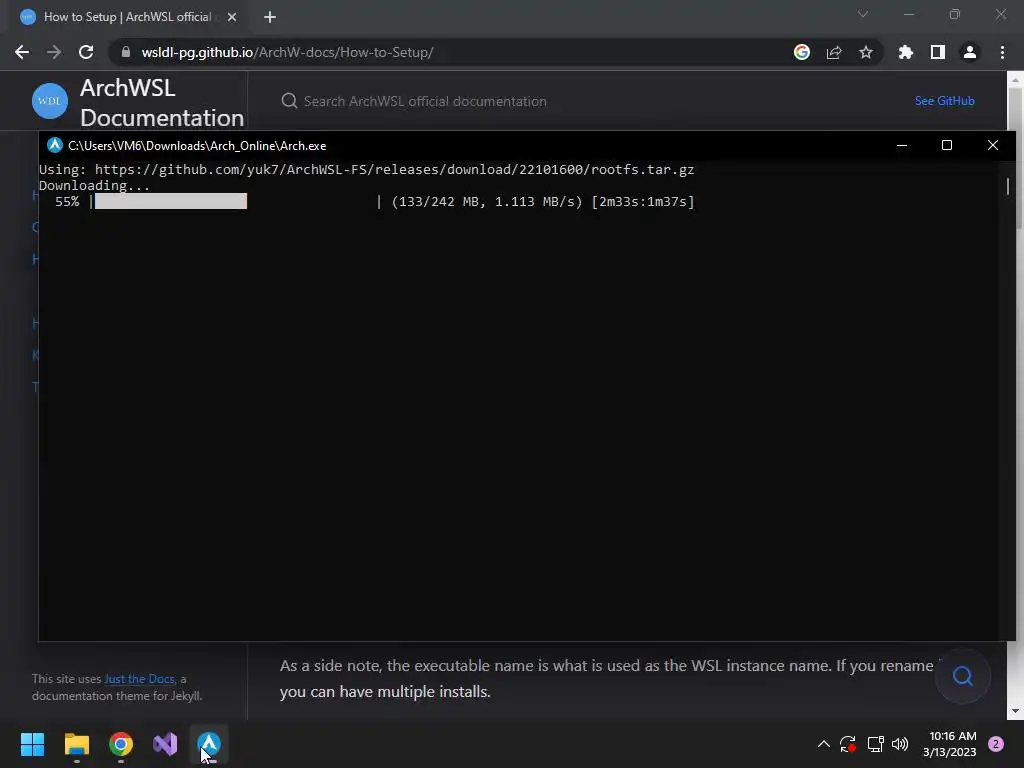Screen dimensions: 1024x768
Task: Maximize the Arch.exe console window
Action: [x=947, y=145]
